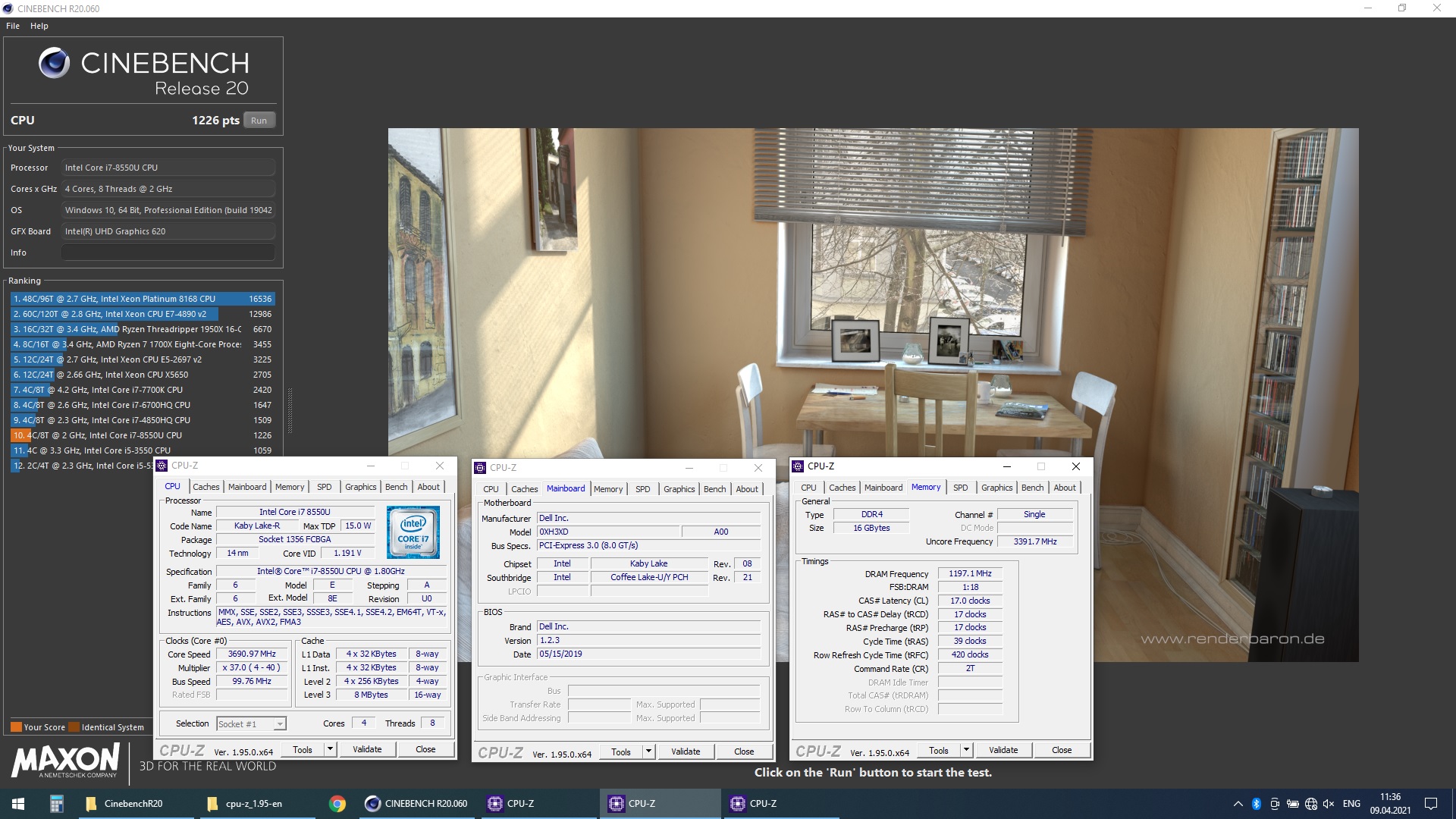Activate the third CPU-Z taskbar item

point(783,803)
